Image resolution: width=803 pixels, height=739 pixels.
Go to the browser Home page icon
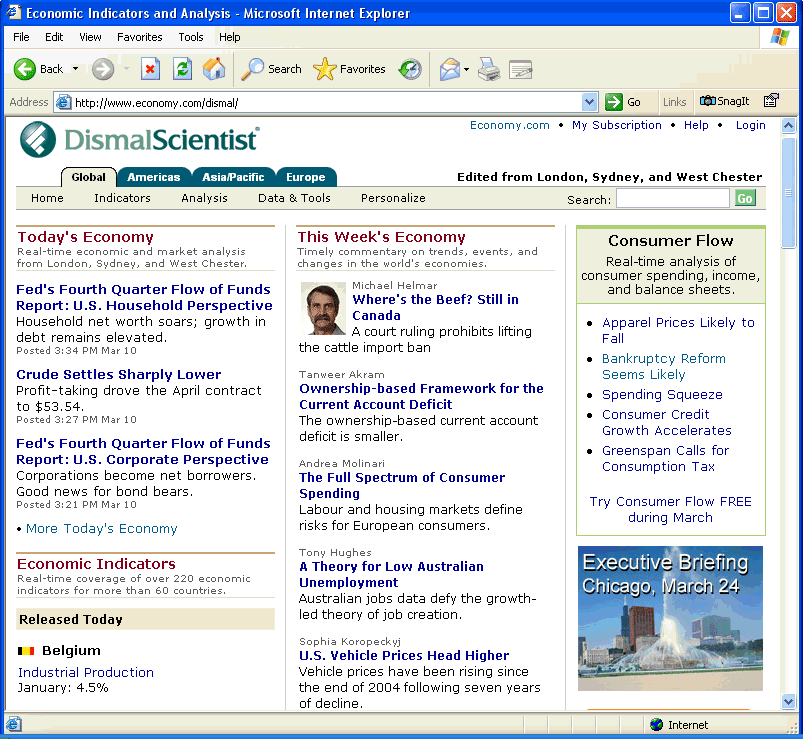[x=214, y=69]
